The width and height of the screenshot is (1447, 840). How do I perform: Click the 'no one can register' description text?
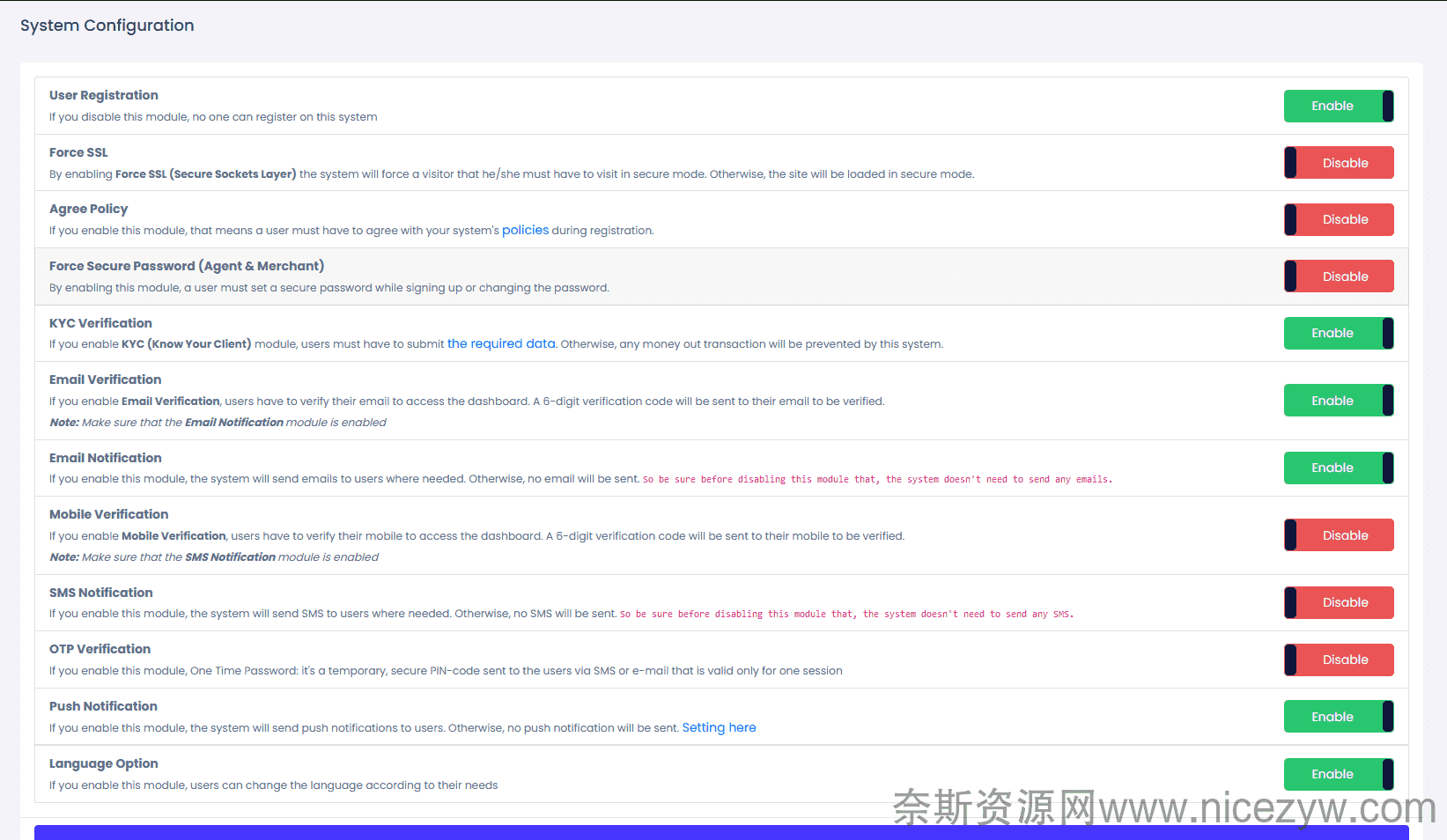213,117
